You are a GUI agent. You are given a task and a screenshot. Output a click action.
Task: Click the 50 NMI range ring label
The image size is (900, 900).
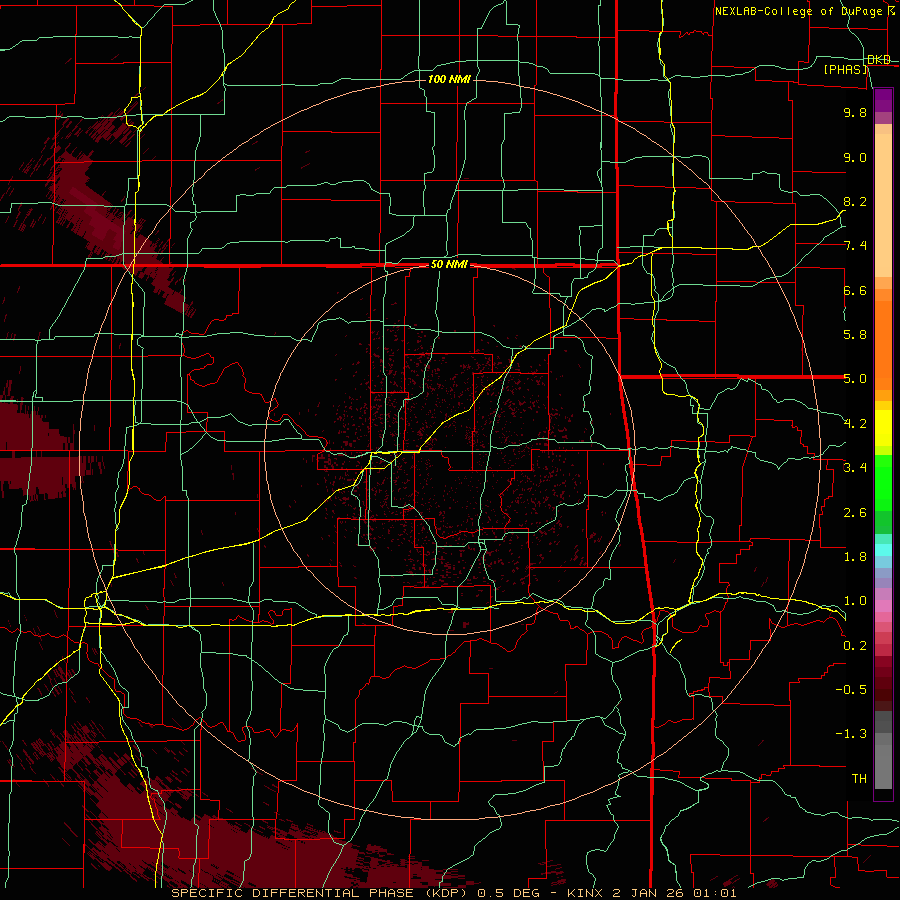click(x=449, y=265)
